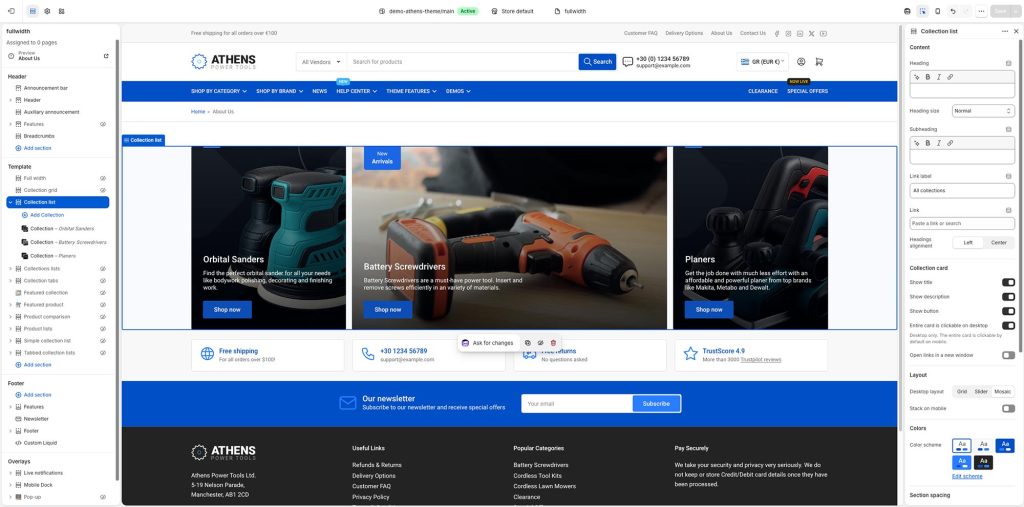Collapse the Collection list tree item
The width and height of the screenshot is (1024, 507).
[10, 203]
